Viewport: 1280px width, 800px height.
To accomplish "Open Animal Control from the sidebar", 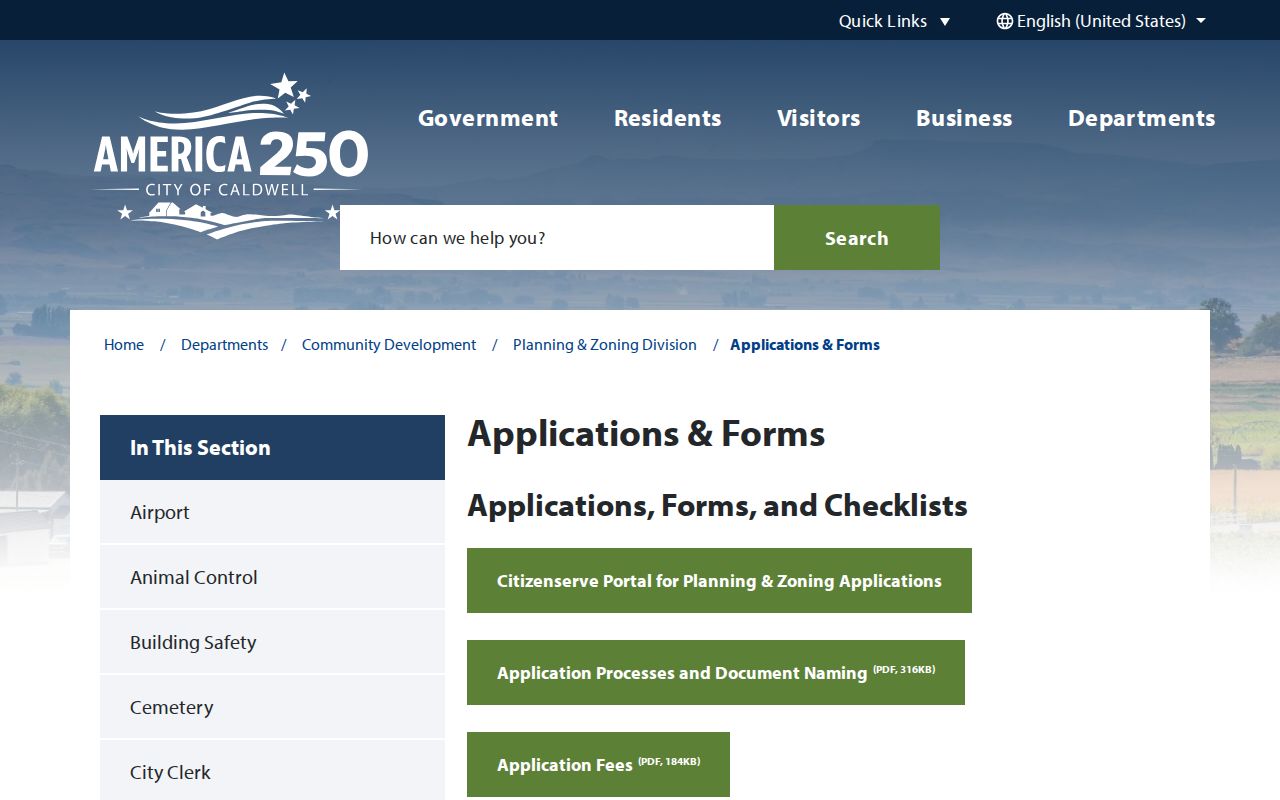I will coord(272,577).
